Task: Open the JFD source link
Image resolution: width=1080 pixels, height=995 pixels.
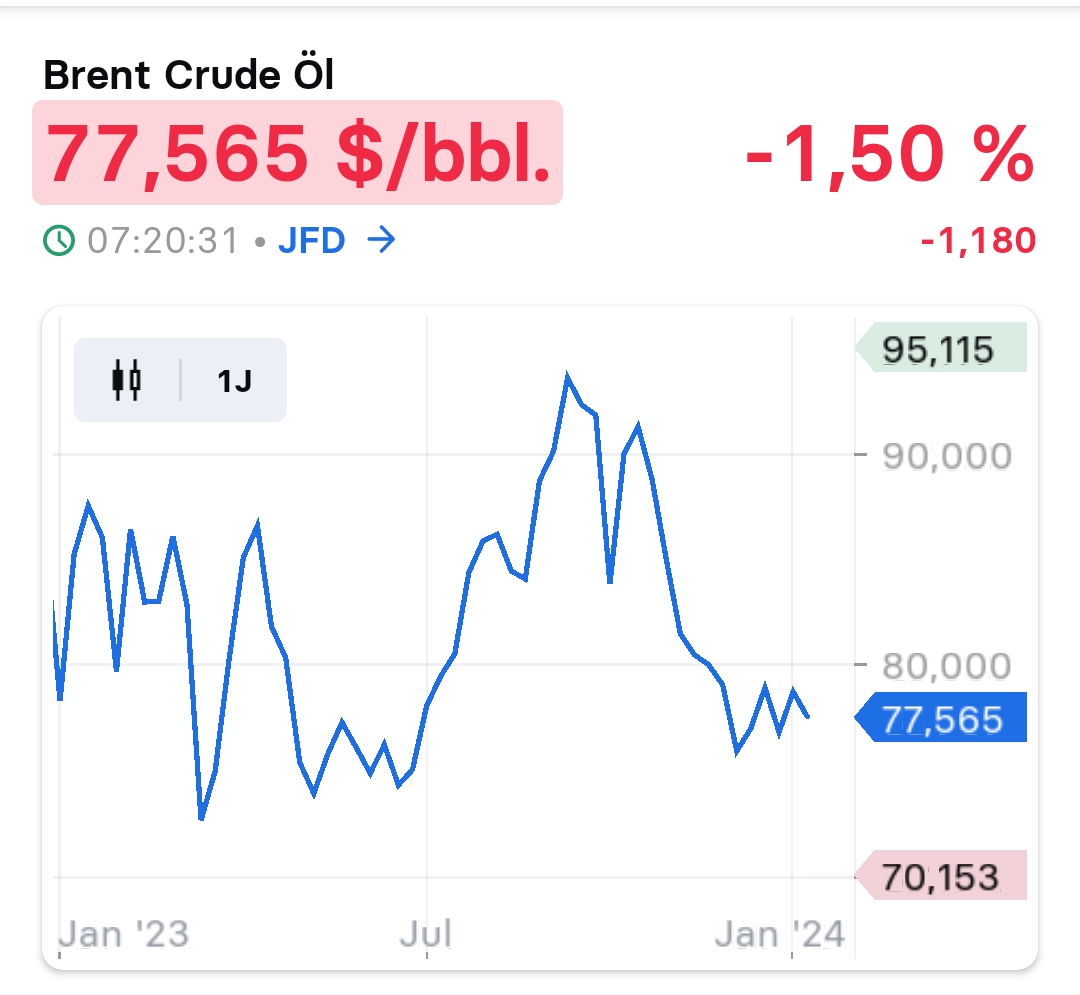Action: coord(311,241)
